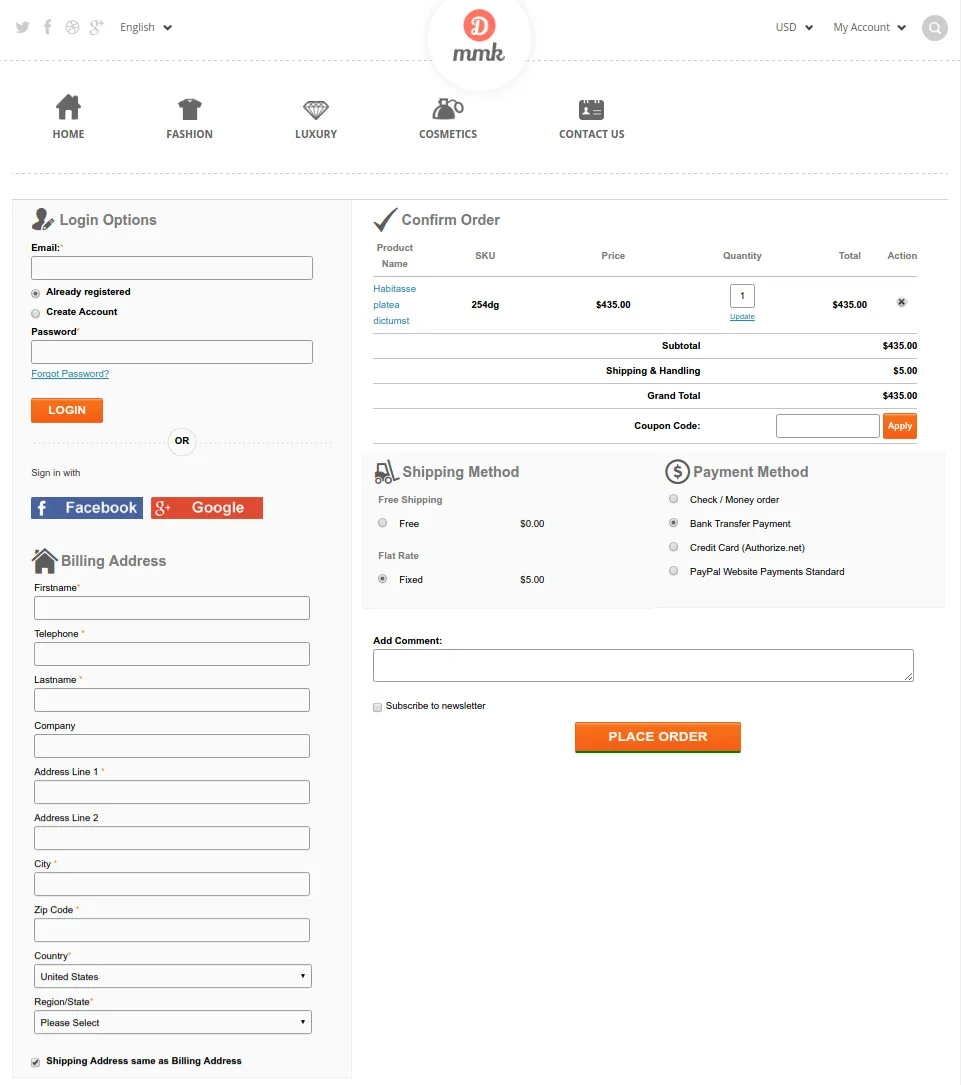
Task: Focus the Address Line 2 field
Action: coord(172,838)
